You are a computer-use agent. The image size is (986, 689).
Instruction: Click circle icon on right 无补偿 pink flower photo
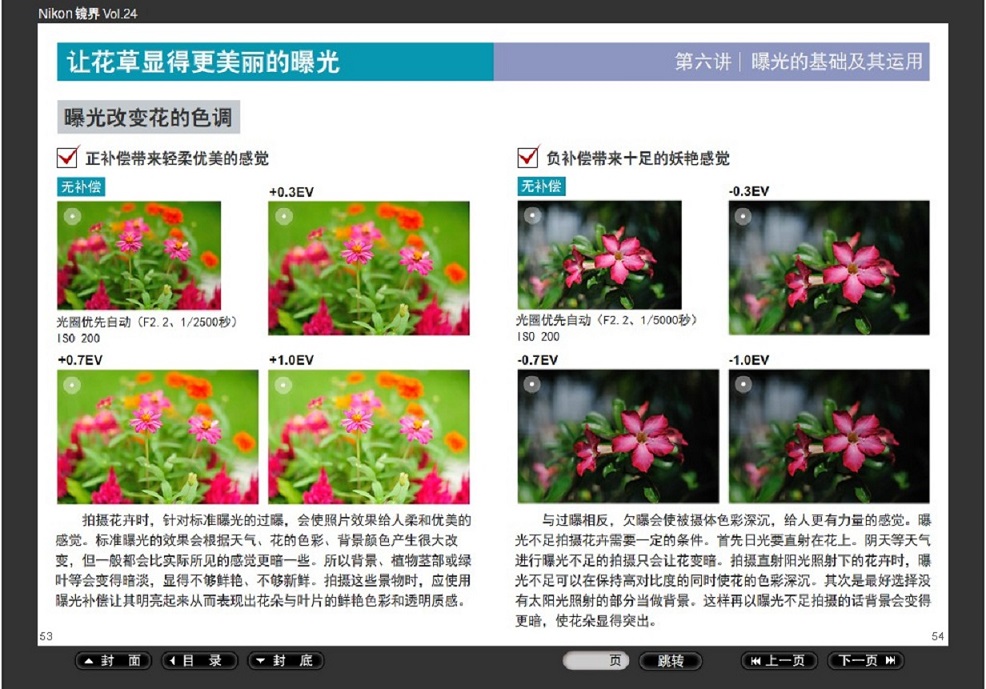(x=532, y=214)
